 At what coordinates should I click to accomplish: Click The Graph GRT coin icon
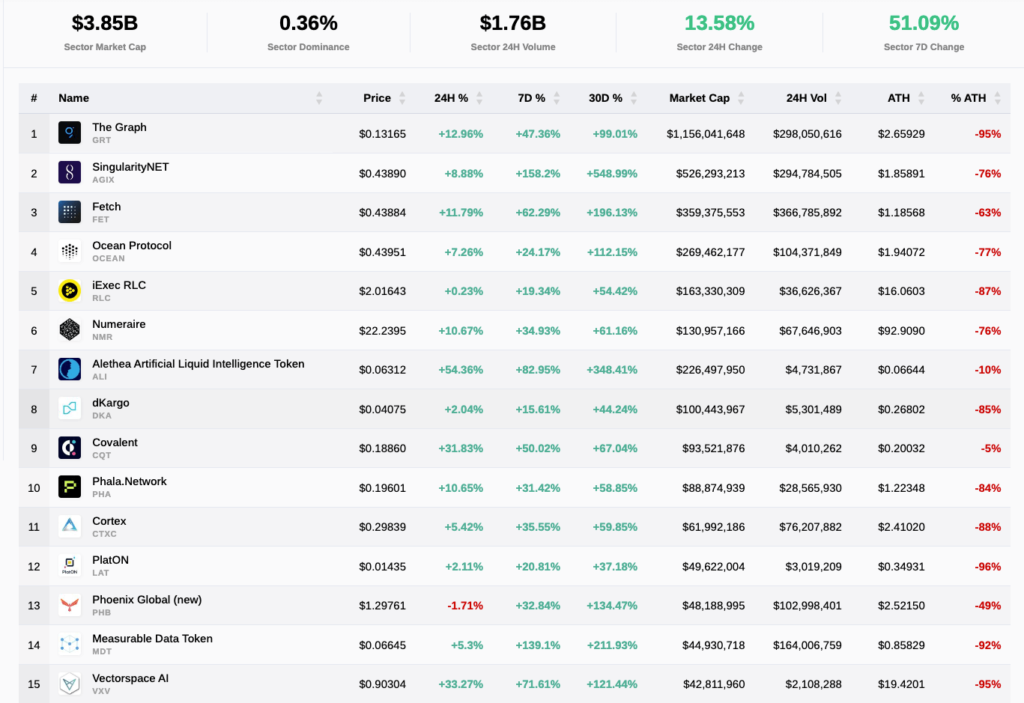click(x=69, y=133)
